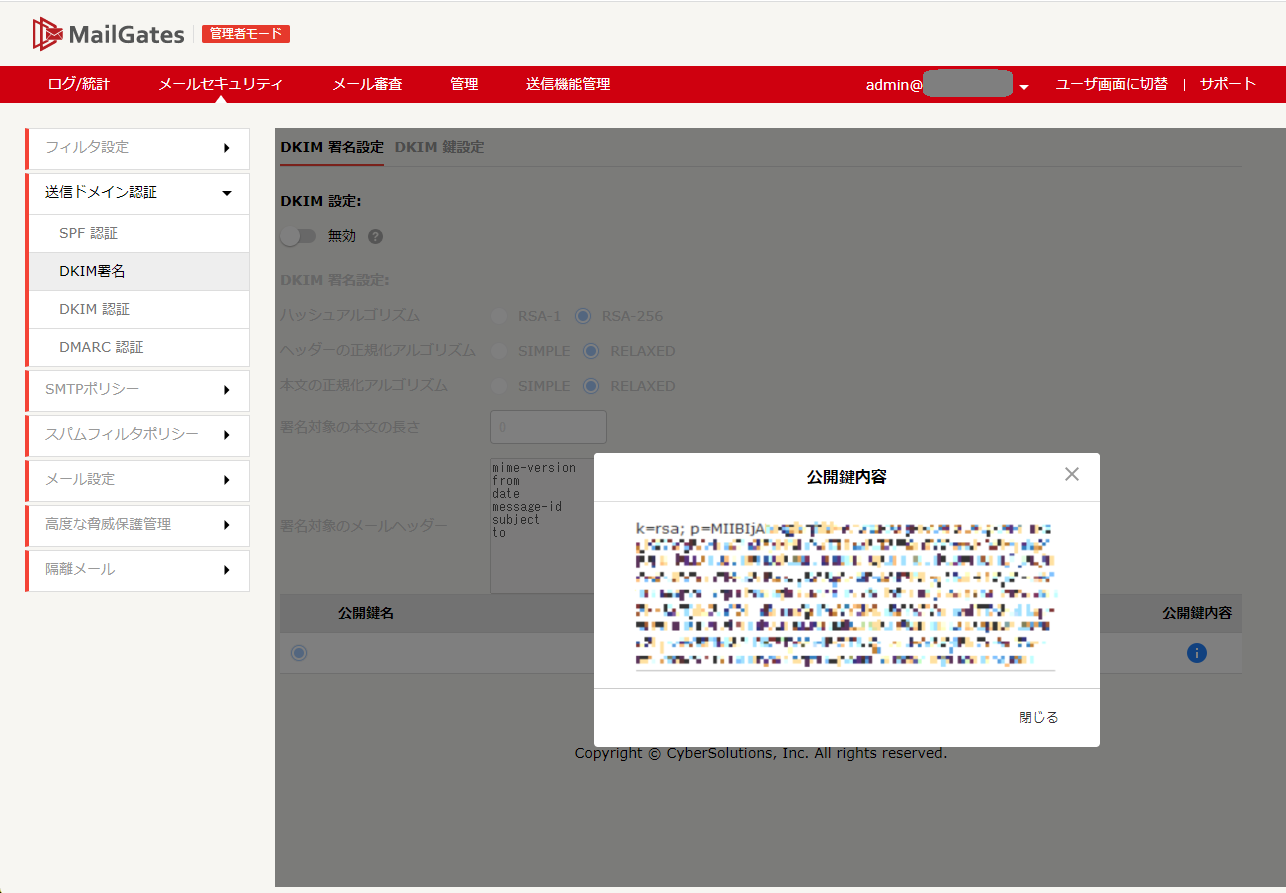1286x893 pixels.
Task: Expand the スパムフィルタポリシー section
Action: click(137, 435)
